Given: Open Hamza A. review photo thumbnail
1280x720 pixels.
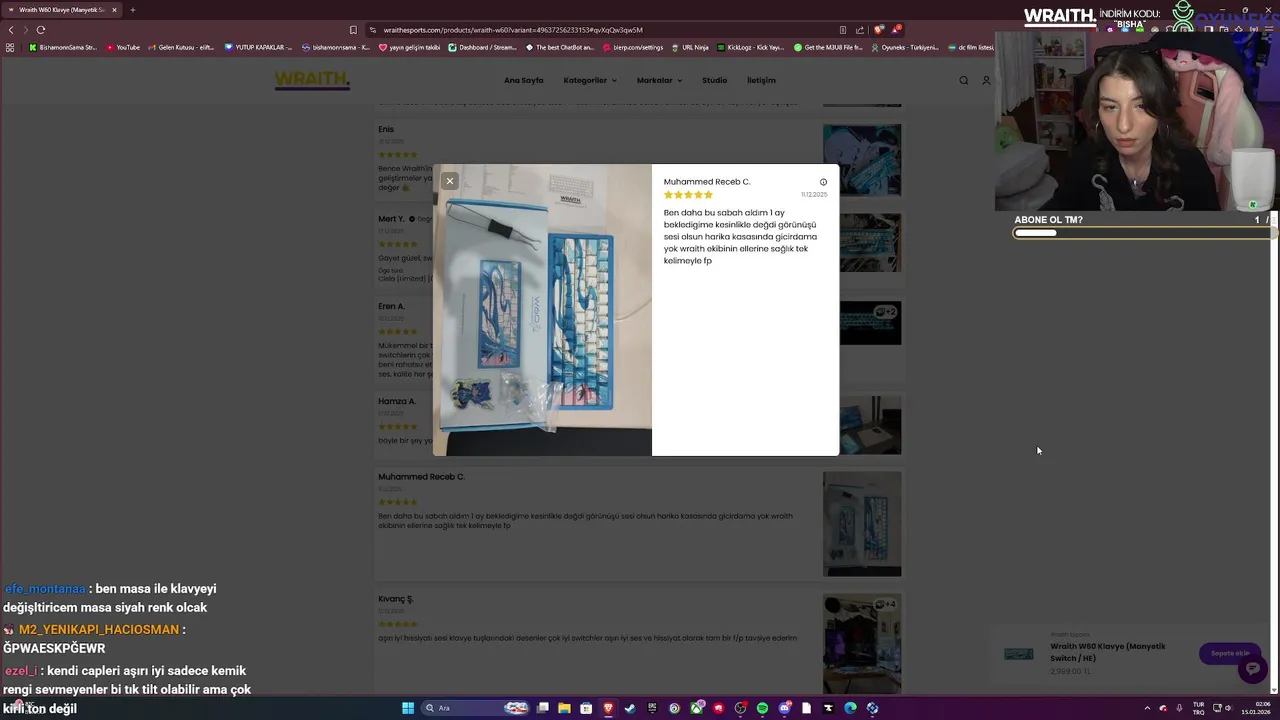Looking at the screenshot, I should coord(862,424).
